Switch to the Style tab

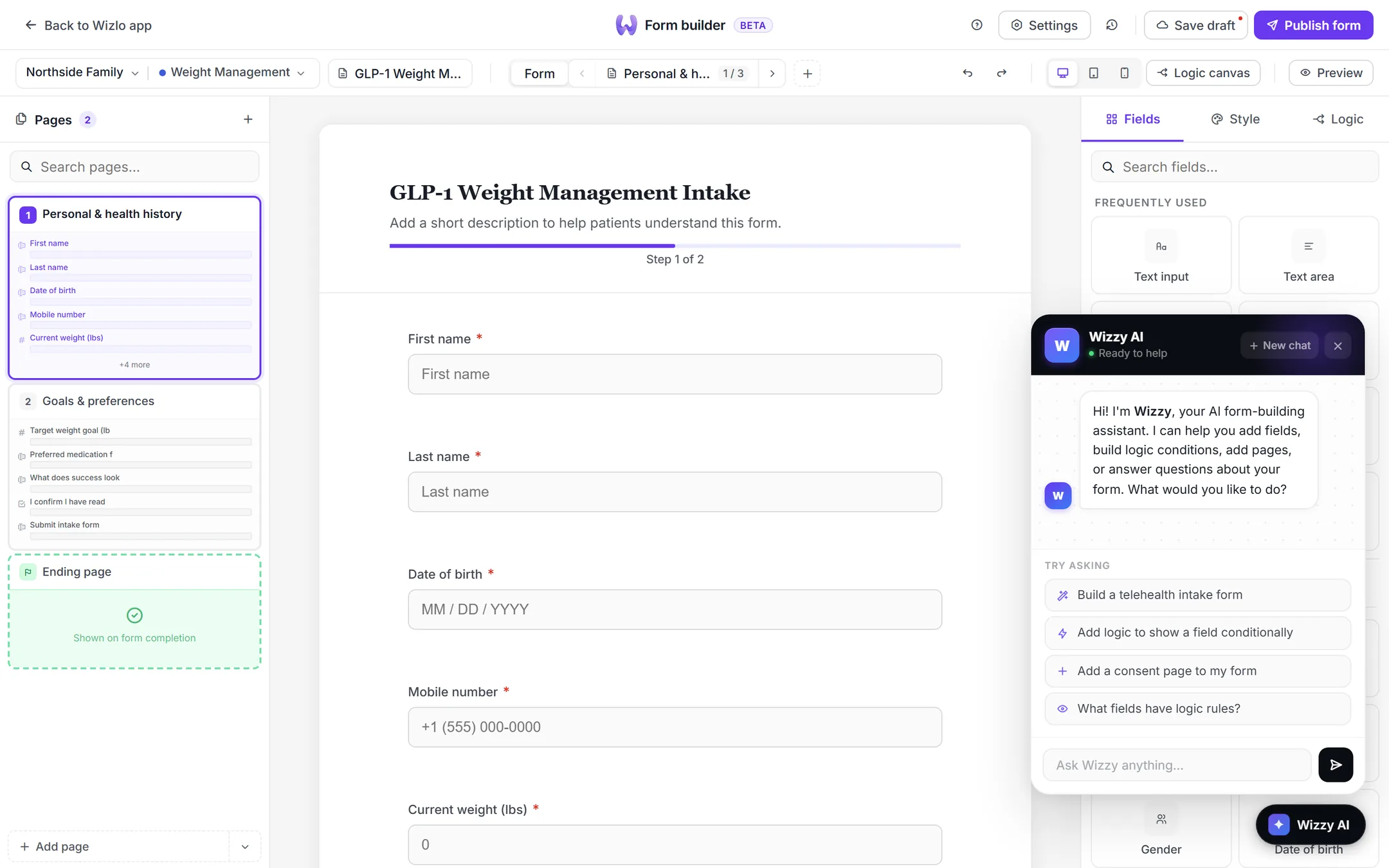(x=1235, y=120)
